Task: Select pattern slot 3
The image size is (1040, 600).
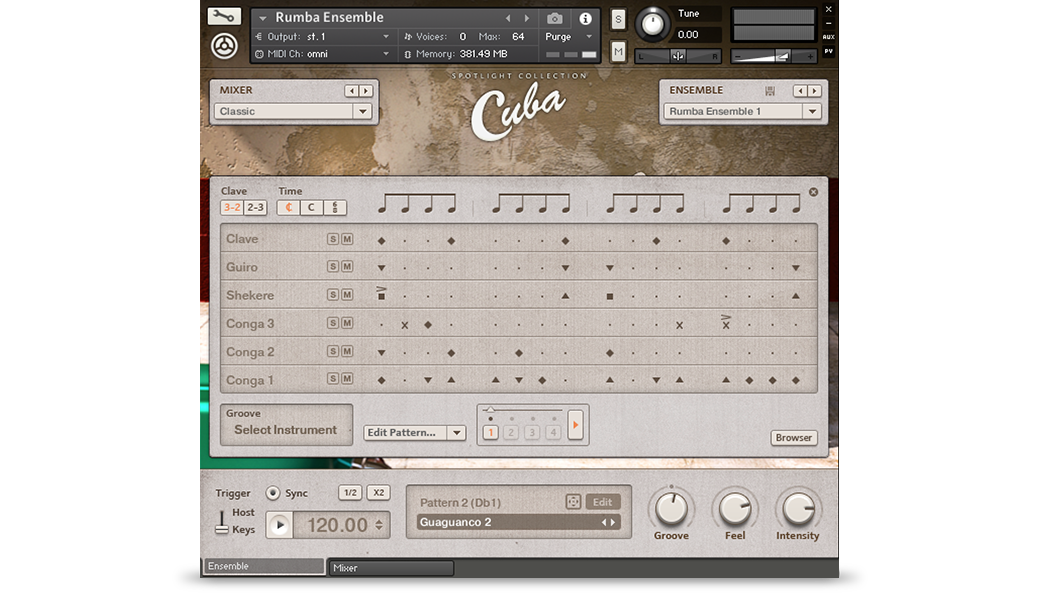Action: point(532,432)
